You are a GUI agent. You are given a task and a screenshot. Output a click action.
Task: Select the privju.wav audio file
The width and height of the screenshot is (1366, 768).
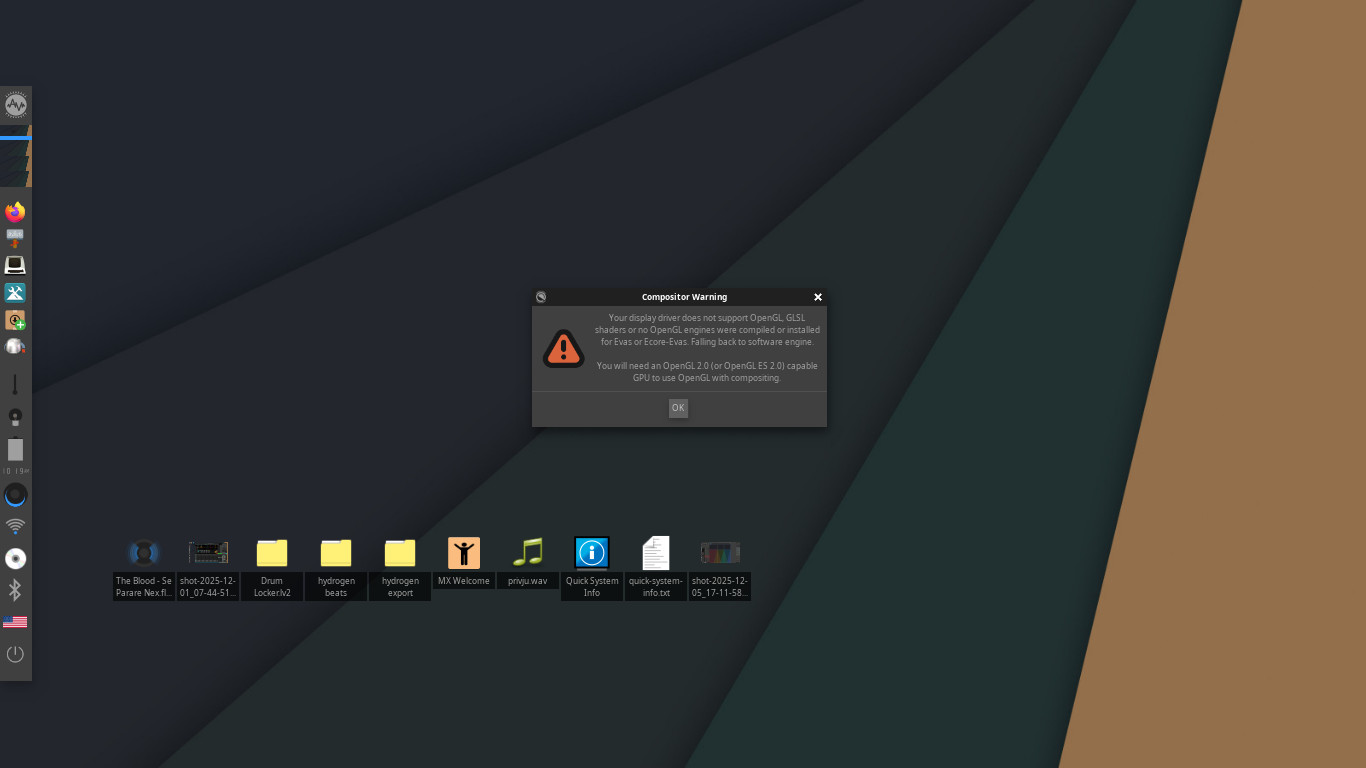pos(528,552)
